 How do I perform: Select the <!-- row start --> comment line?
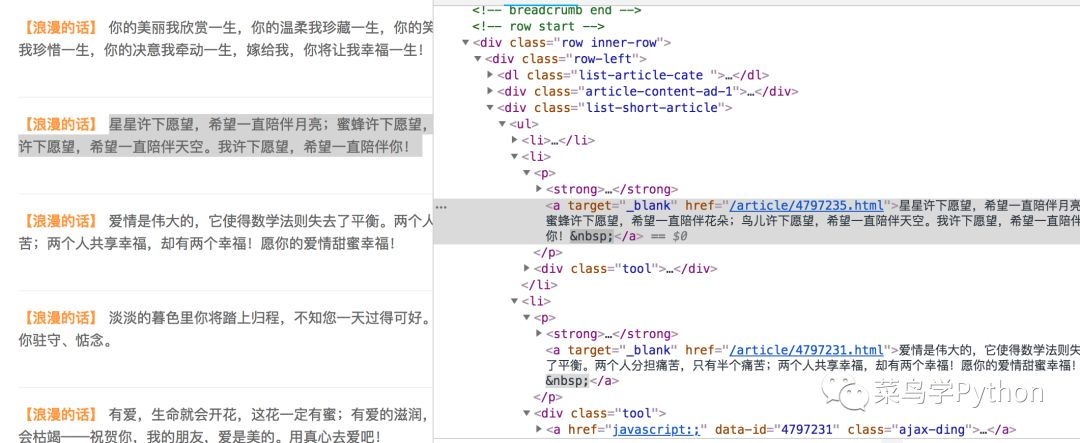539,26
